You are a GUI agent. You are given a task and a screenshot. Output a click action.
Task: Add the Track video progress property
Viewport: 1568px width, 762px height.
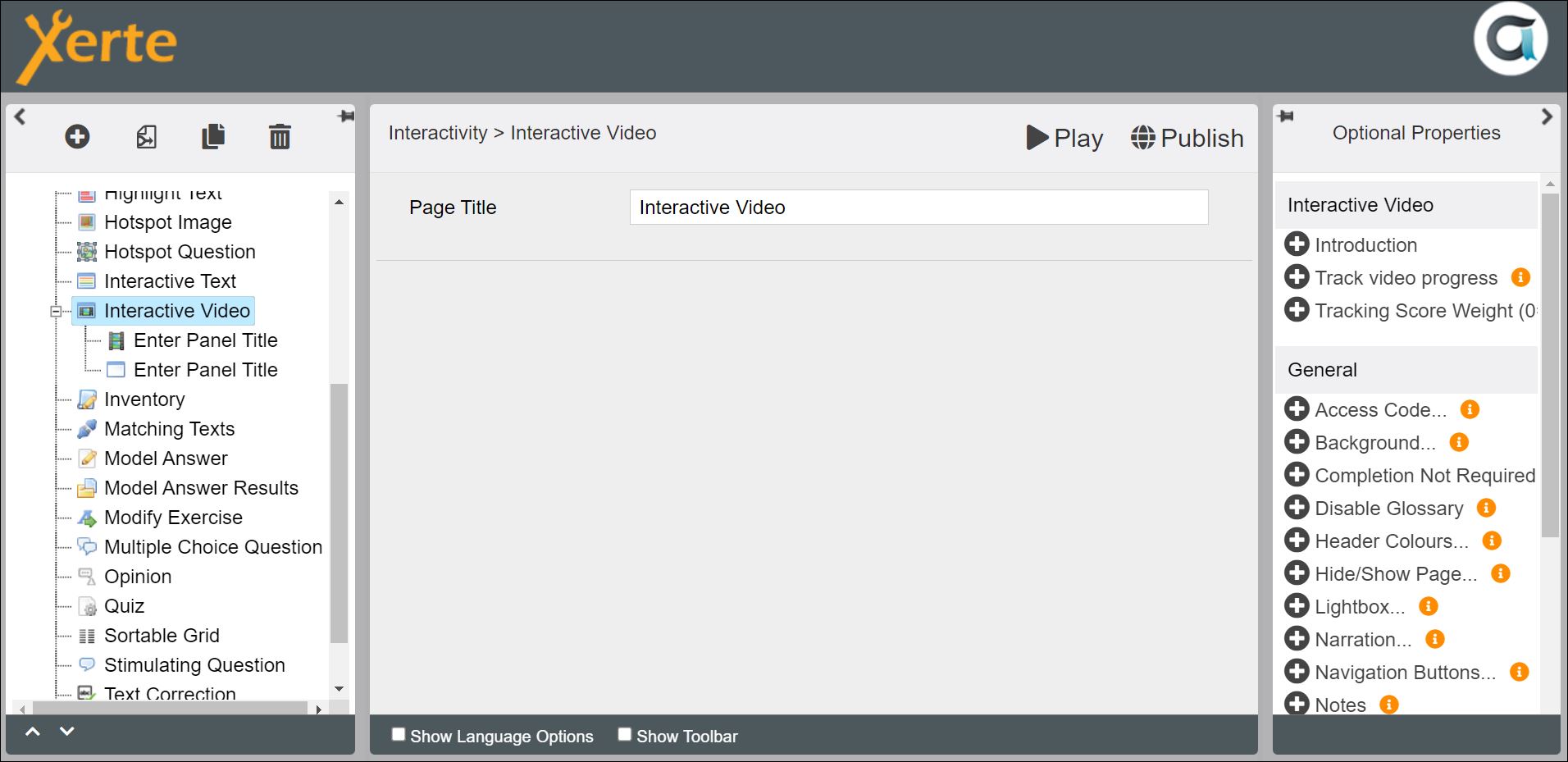1297,277
